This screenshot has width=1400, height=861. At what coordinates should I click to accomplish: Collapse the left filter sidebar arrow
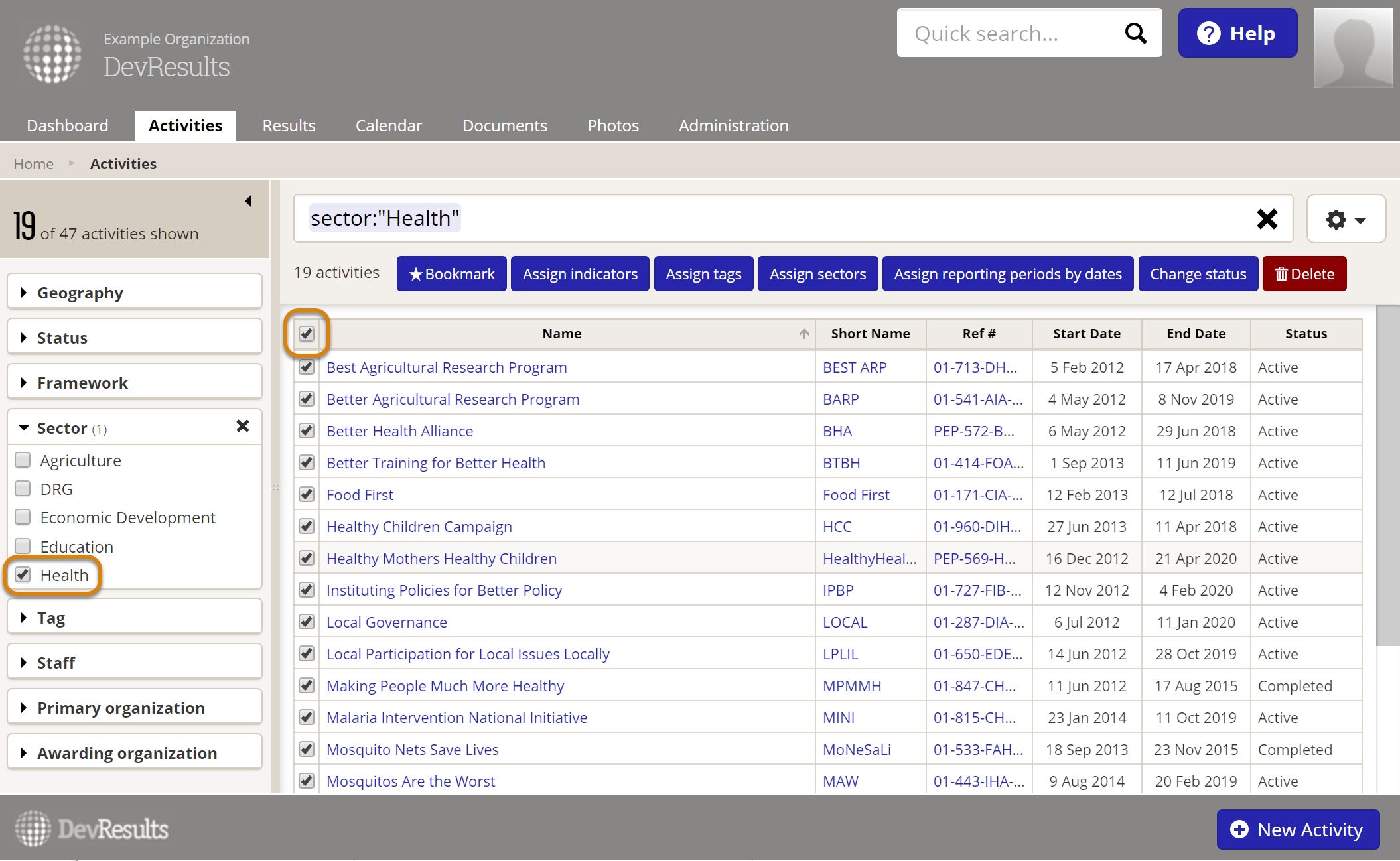249,201
